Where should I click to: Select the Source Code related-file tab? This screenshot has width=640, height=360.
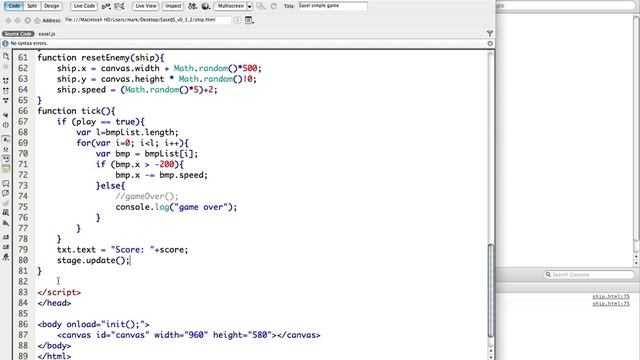tap(18, 34)
